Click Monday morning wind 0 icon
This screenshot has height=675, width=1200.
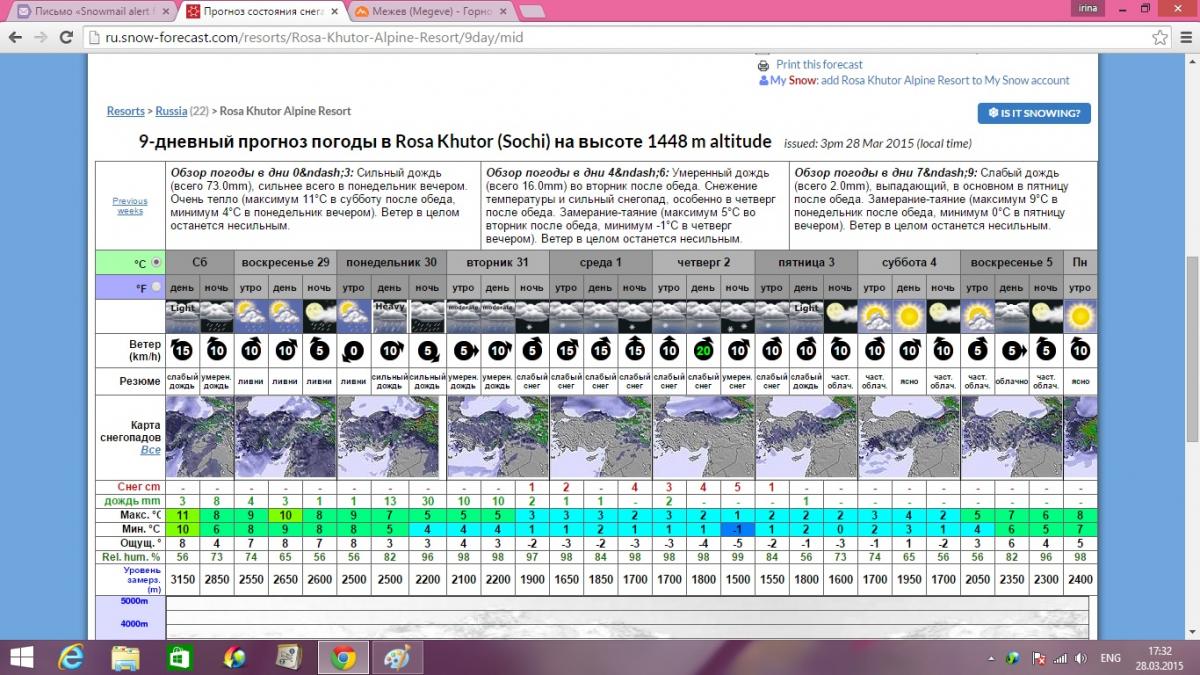(354, 350)
